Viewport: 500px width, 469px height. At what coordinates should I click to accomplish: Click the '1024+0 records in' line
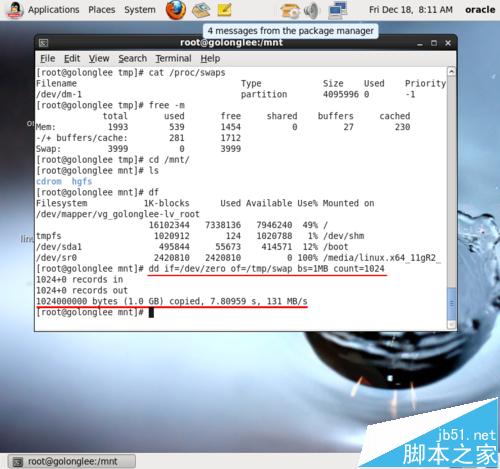[x=79, y=279]
